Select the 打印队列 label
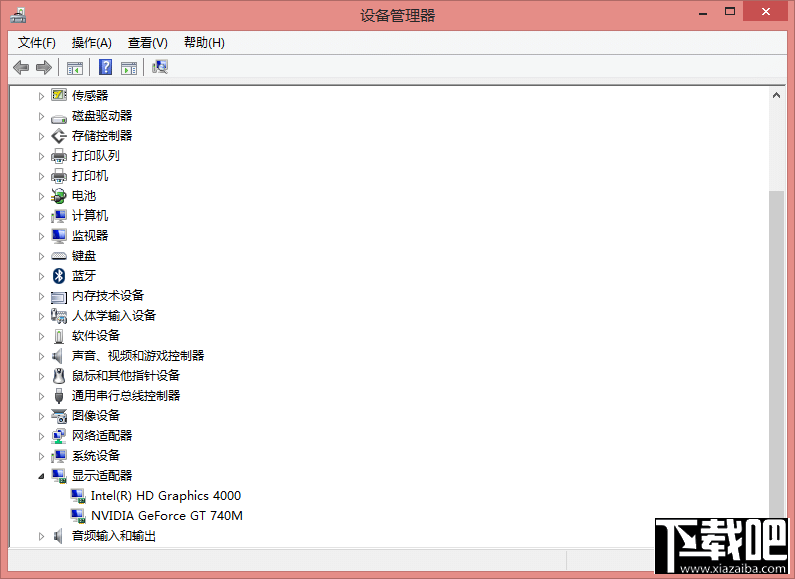This screenshot has height=579, width=795. point(95,156)
